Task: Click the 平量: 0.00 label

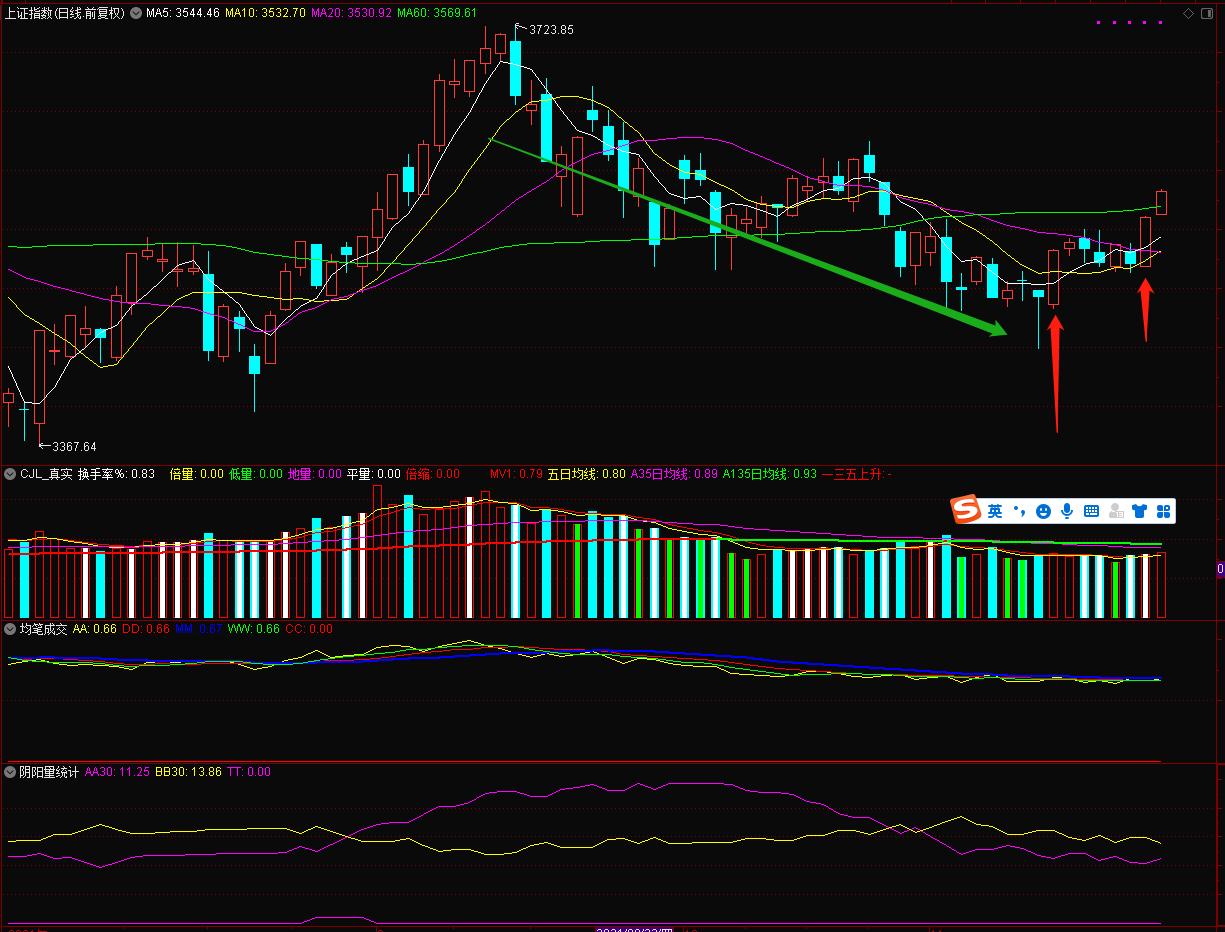Action: (374, 473)
